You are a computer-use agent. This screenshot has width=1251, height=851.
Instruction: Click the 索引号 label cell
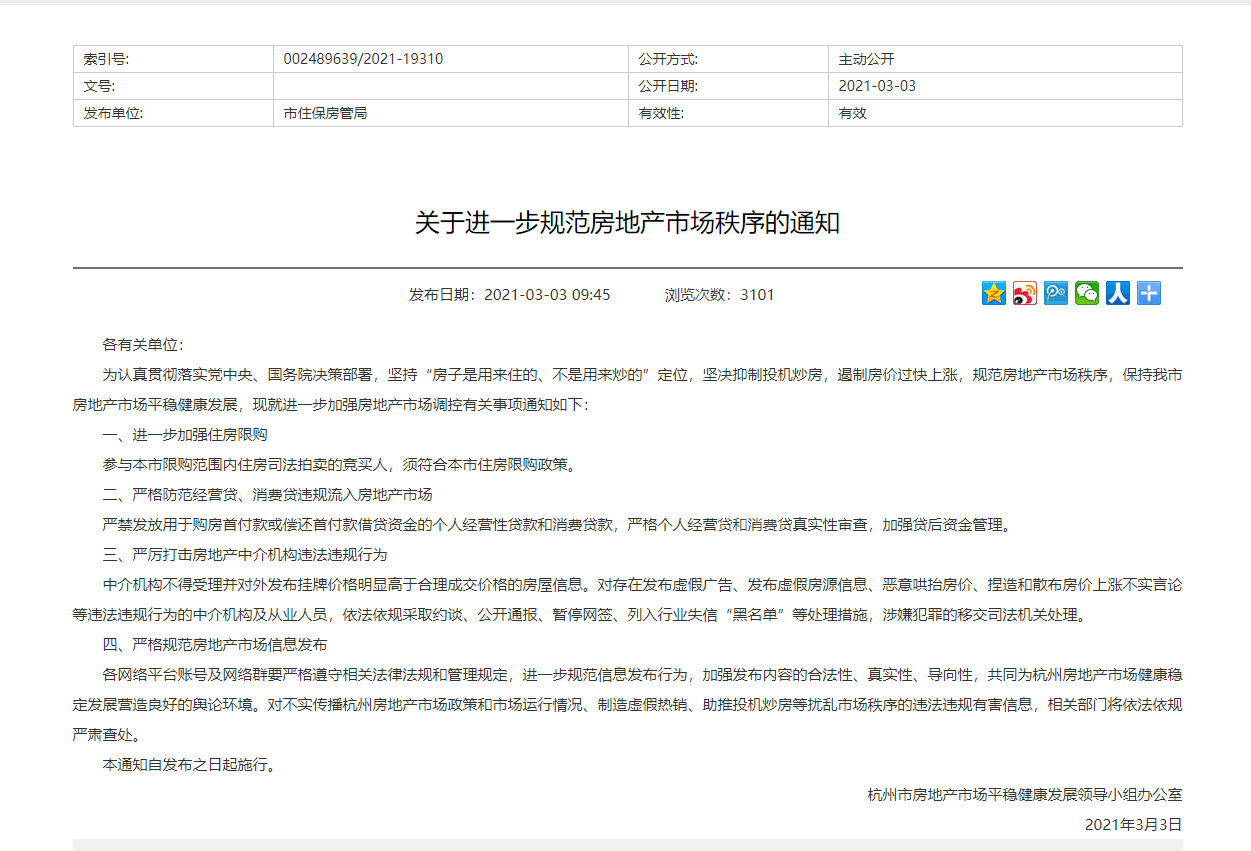pyautogui.click(x=173, y=59)
